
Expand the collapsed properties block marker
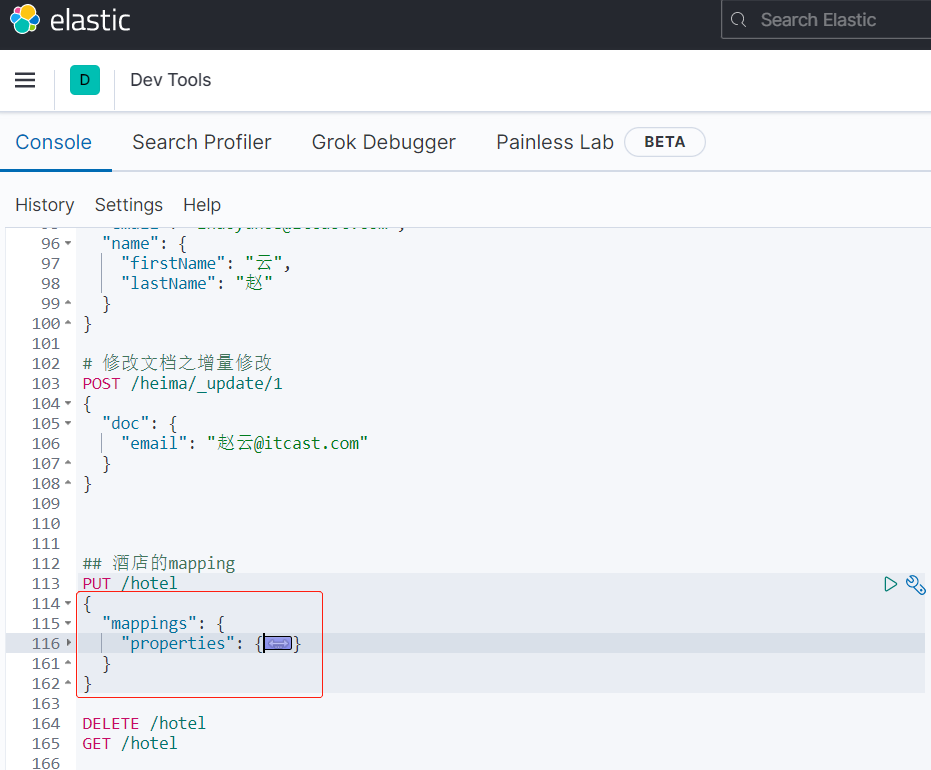click(278, 644)
